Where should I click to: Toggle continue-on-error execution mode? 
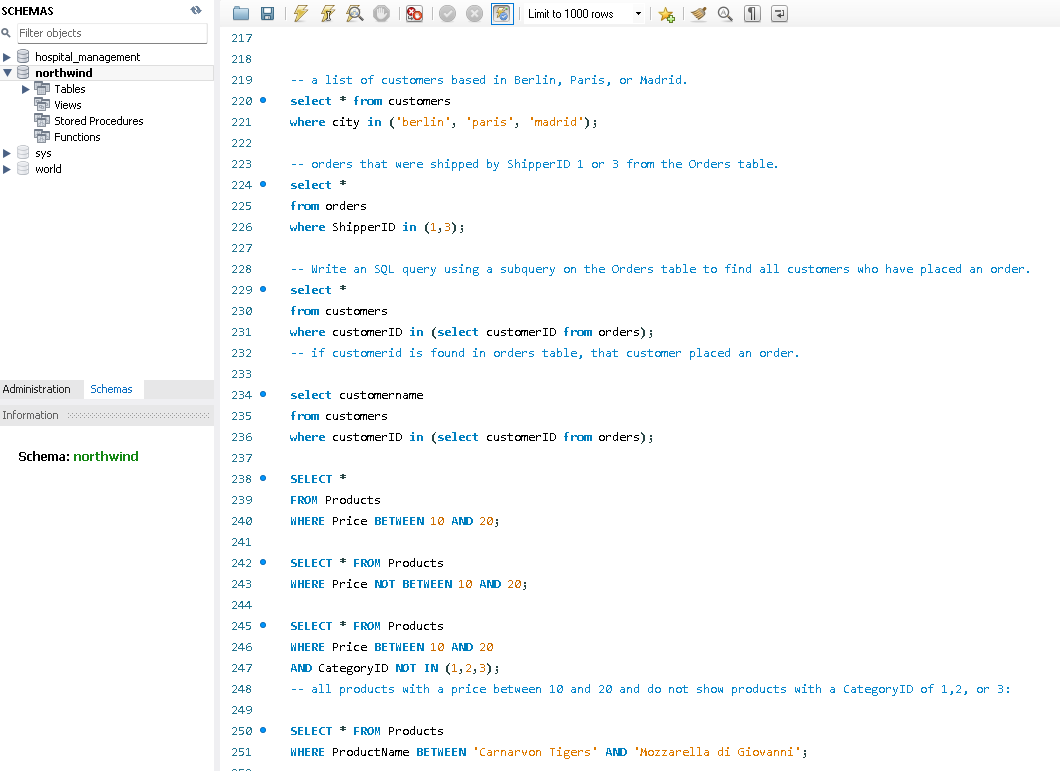pyautogui.click(x=414, y=14)
